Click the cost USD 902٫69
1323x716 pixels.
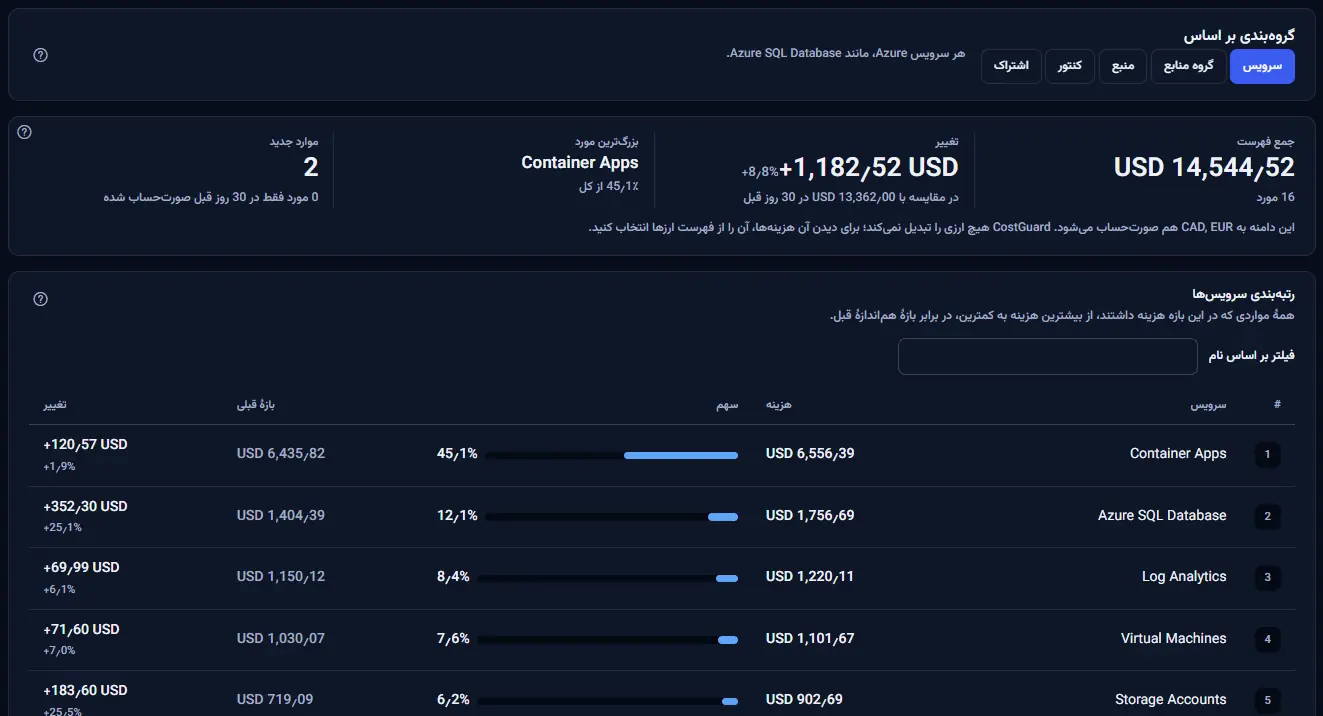[x=804, y=700]
